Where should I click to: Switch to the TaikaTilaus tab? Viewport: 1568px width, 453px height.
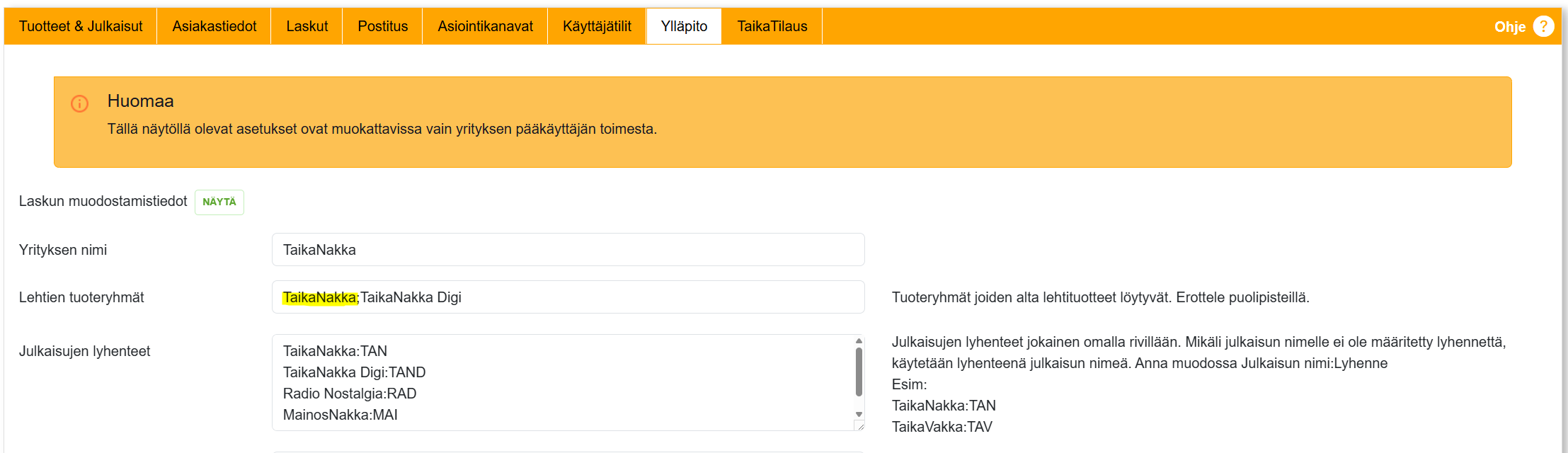click(x=772, y=26)
